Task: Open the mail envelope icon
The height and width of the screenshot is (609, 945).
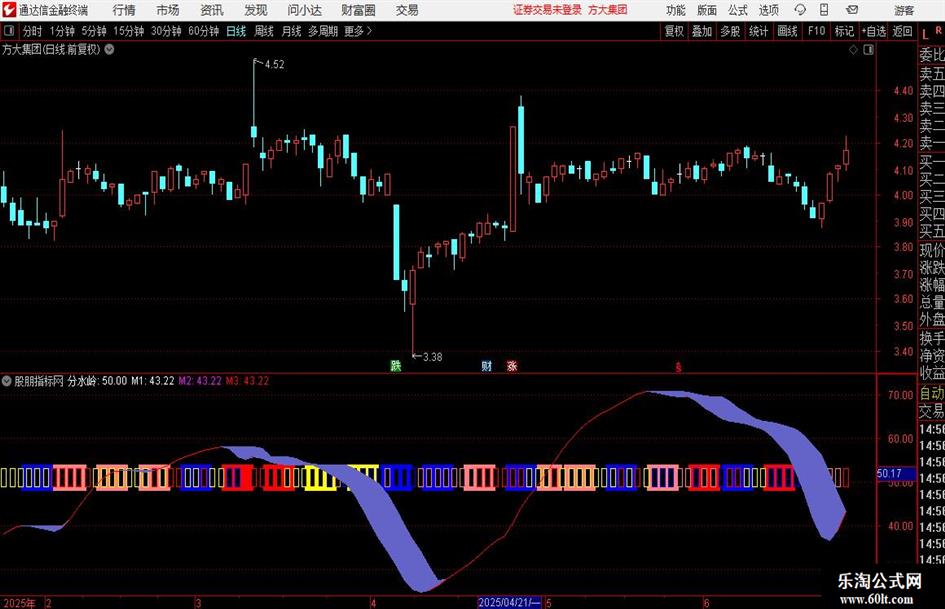Action: tap(852, 10)
